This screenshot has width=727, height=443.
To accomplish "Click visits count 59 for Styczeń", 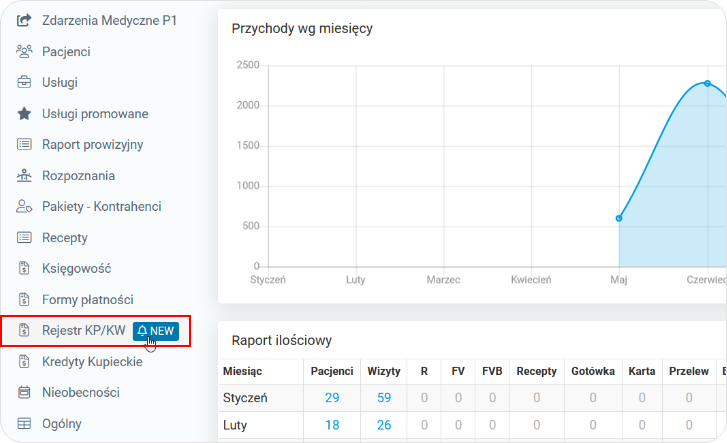I will [384, 398].
